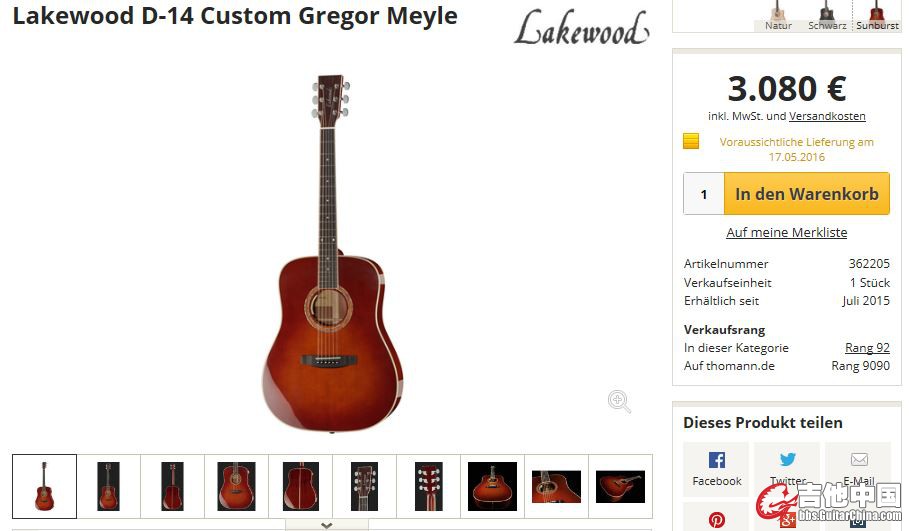Share product on Pinterest icon
909x531 pixels.
point(717,520)
